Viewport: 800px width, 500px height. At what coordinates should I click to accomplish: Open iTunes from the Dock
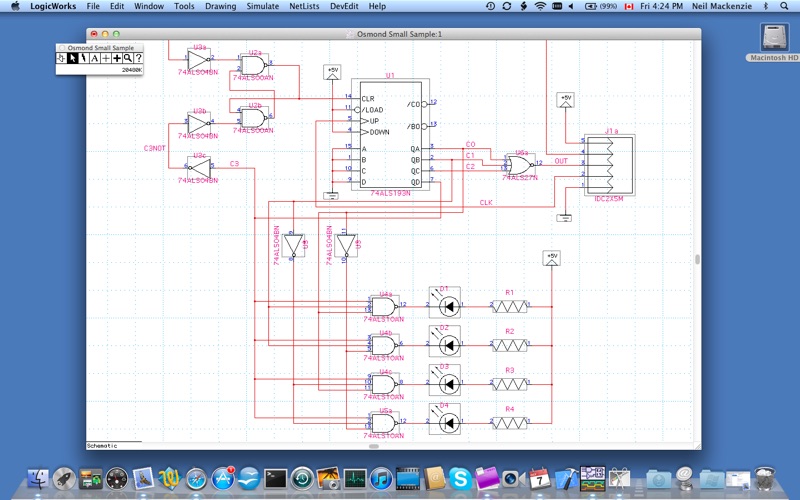(x=381, y=479)
